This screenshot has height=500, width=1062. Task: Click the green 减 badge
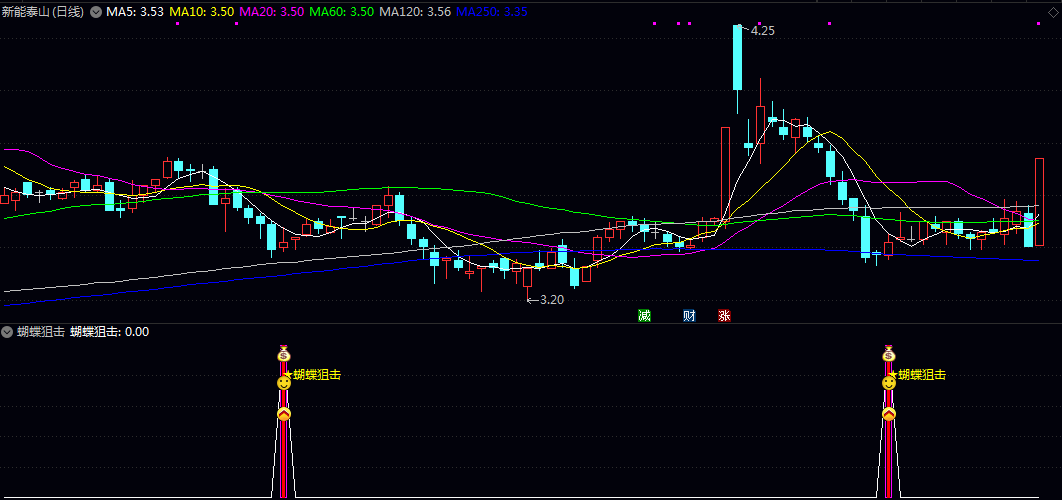[644, 315]
